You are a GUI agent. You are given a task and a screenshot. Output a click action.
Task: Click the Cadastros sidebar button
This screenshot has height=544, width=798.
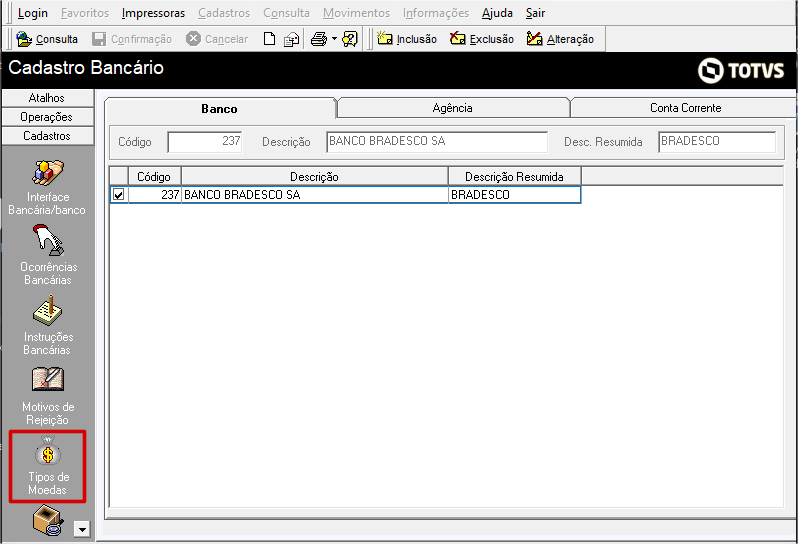coord(47,136)
